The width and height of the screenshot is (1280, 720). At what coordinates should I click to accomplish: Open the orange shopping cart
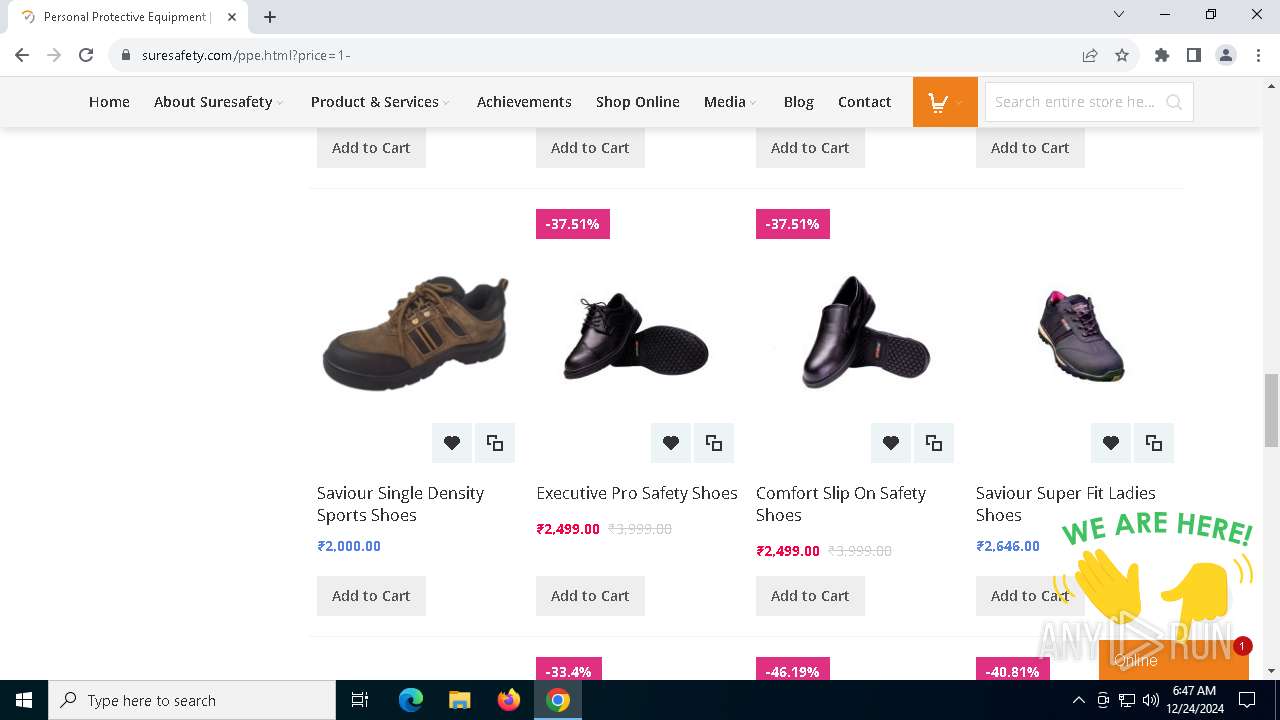pyautogui.click(x=944, y=102)
